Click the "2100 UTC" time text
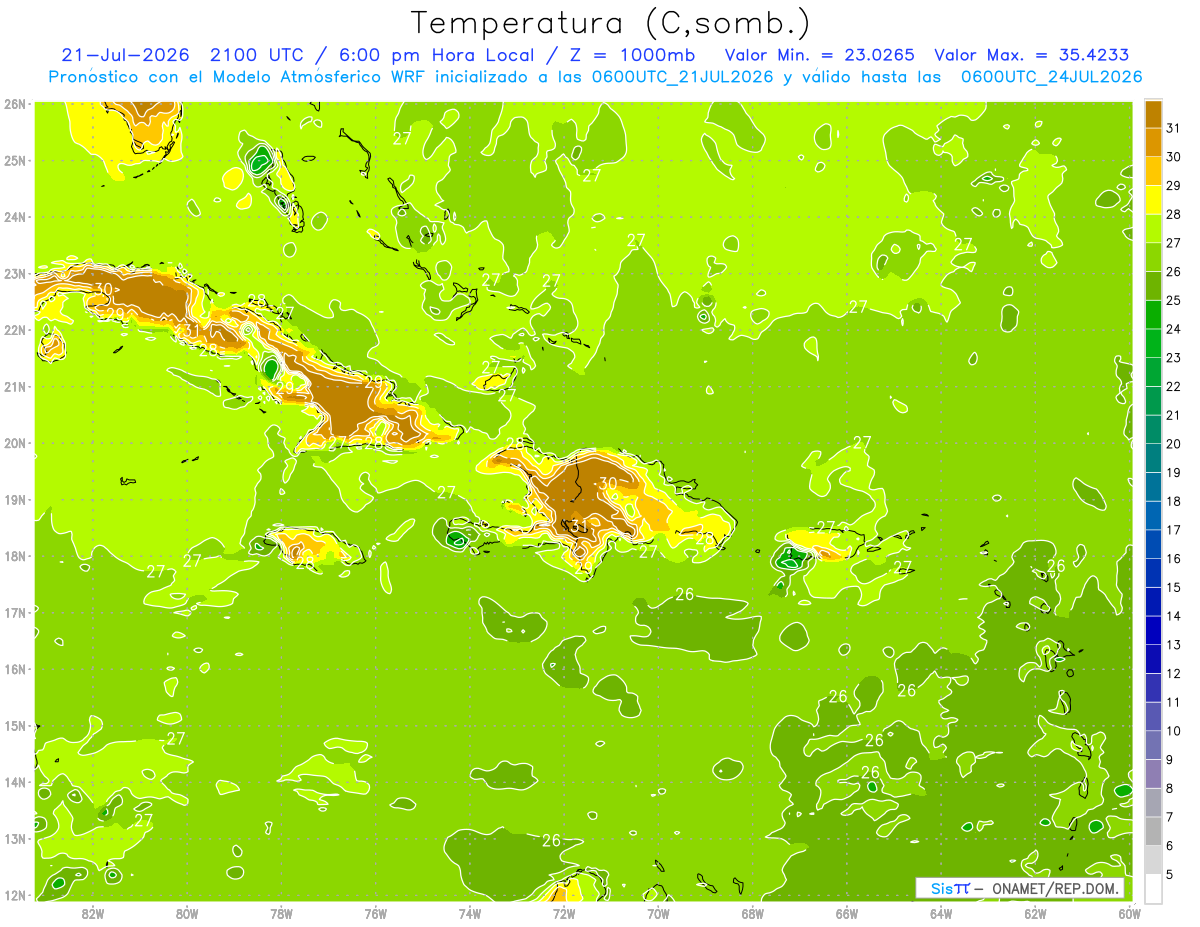 (255, 55)
